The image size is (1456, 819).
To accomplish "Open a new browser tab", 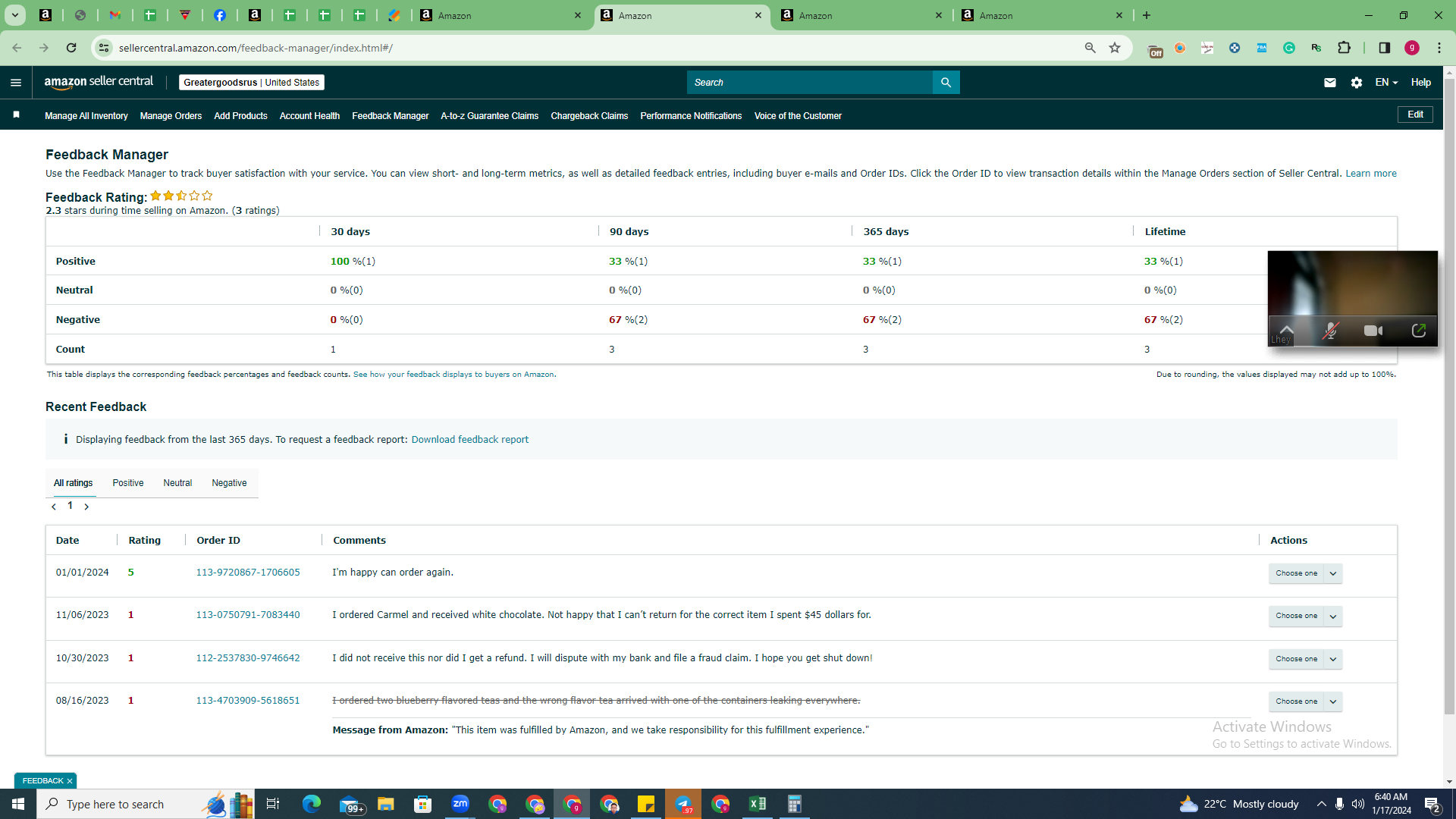I will point(1147,15).
